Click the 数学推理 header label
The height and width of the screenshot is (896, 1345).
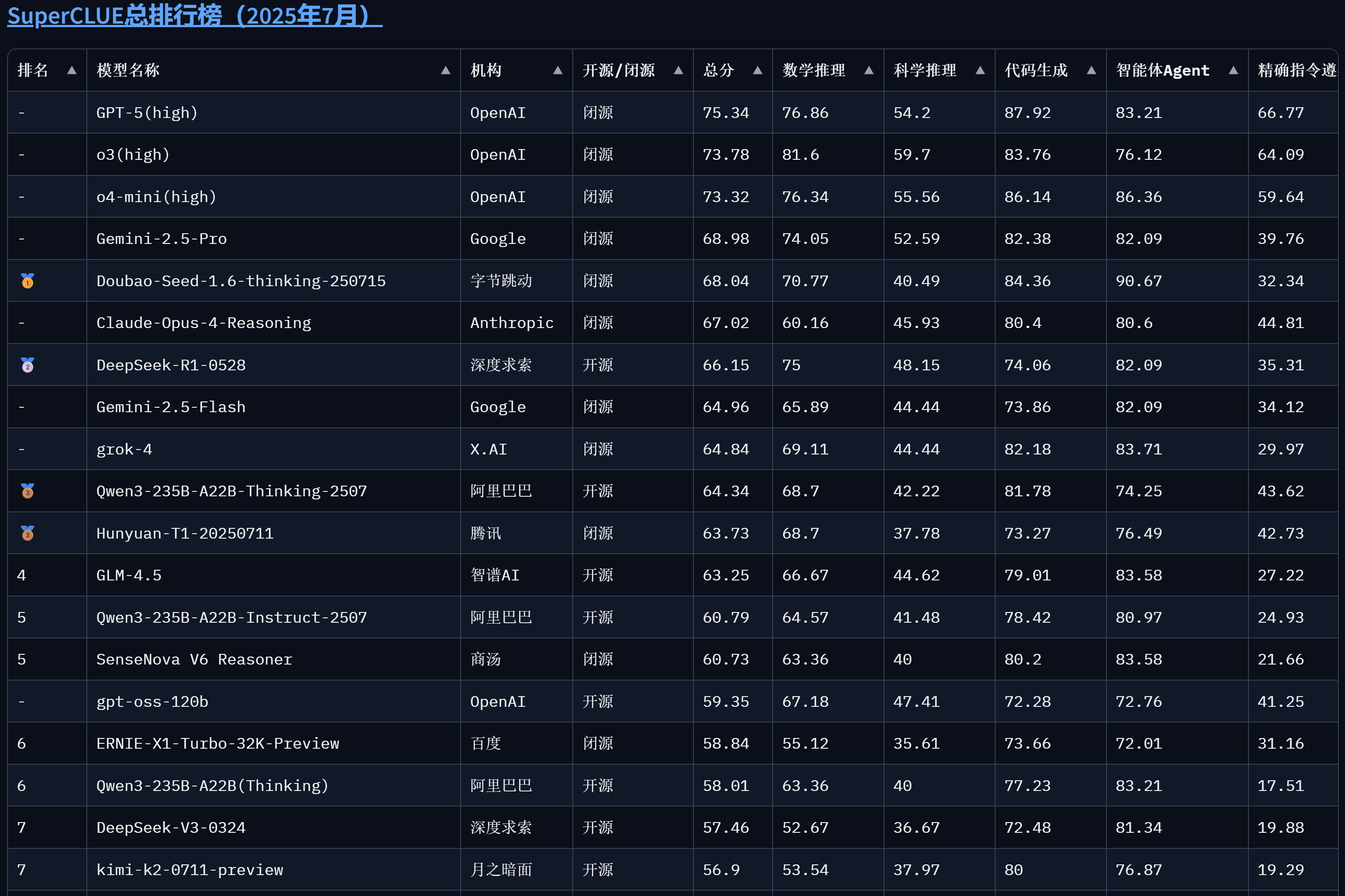[814, 70]
